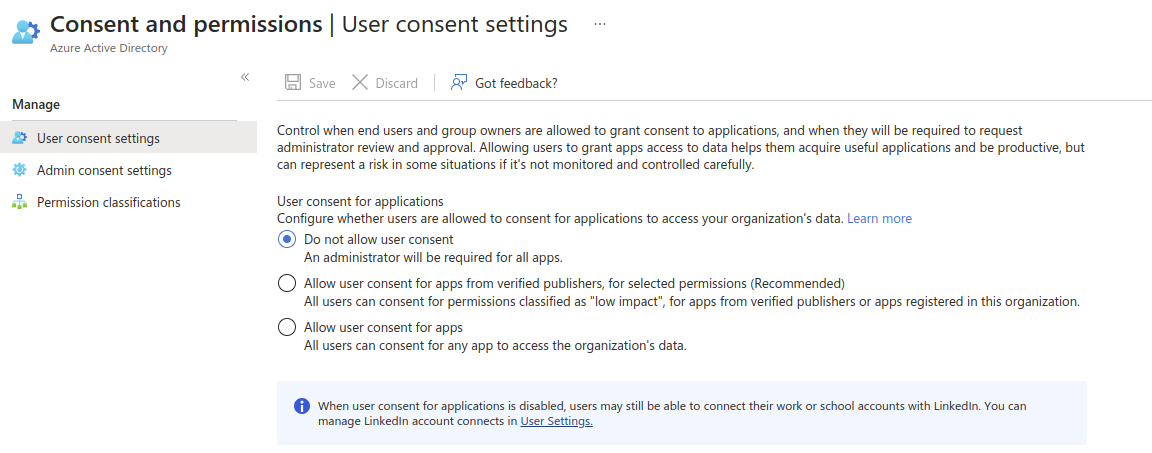Select Do not allow user consent

pyautogui.click(x=287, y=239)
